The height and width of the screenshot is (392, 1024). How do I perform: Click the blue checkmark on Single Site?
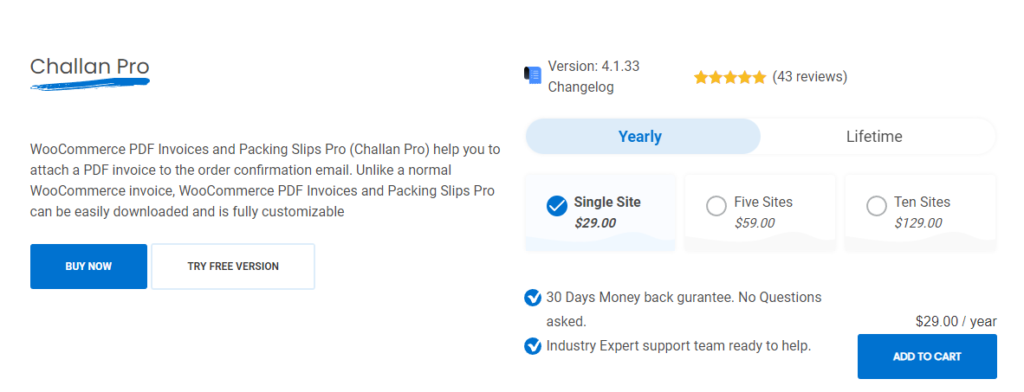tap(556, 206)
